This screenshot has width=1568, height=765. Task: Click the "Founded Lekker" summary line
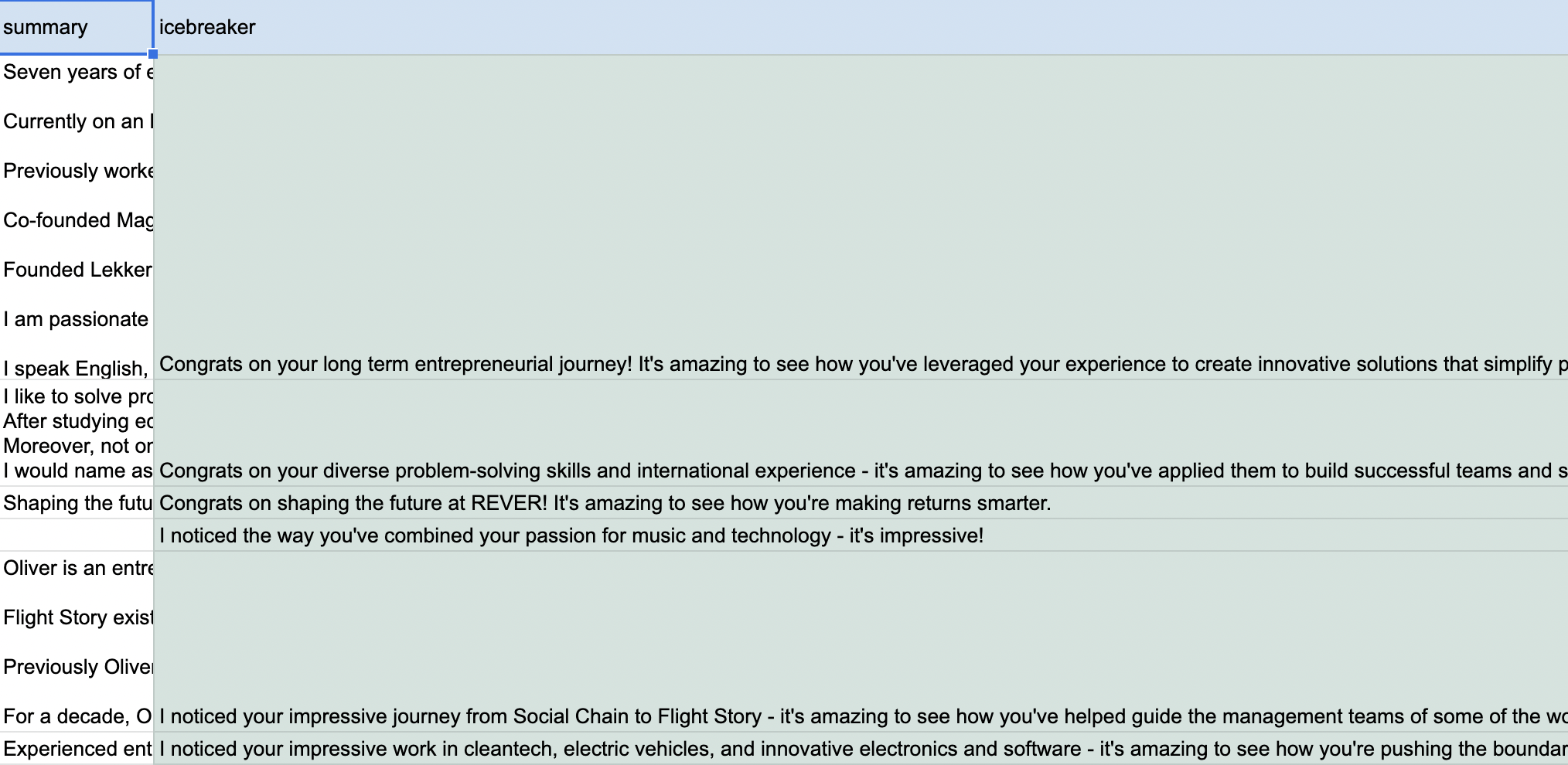coord(77,270)
